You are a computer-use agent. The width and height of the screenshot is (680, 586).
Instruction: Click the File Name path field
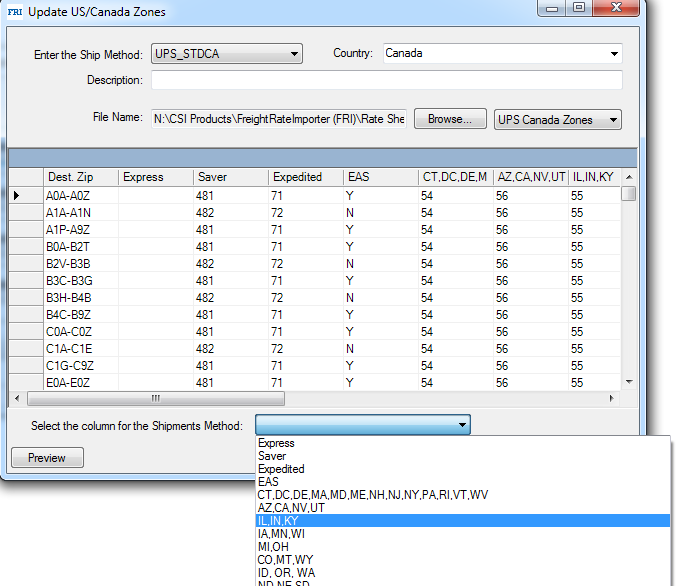(279, 118)
